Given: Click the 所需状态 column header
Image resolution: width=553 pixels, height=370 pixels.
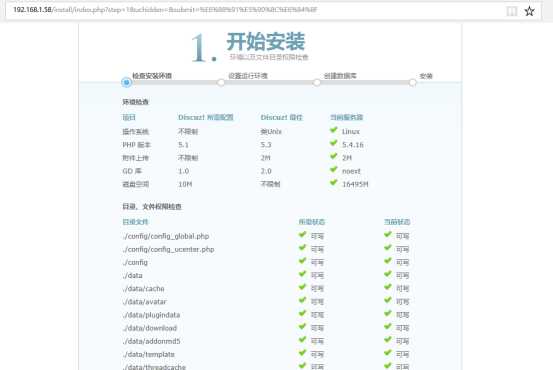Looking at the screenshot, I should click(312, 222).
